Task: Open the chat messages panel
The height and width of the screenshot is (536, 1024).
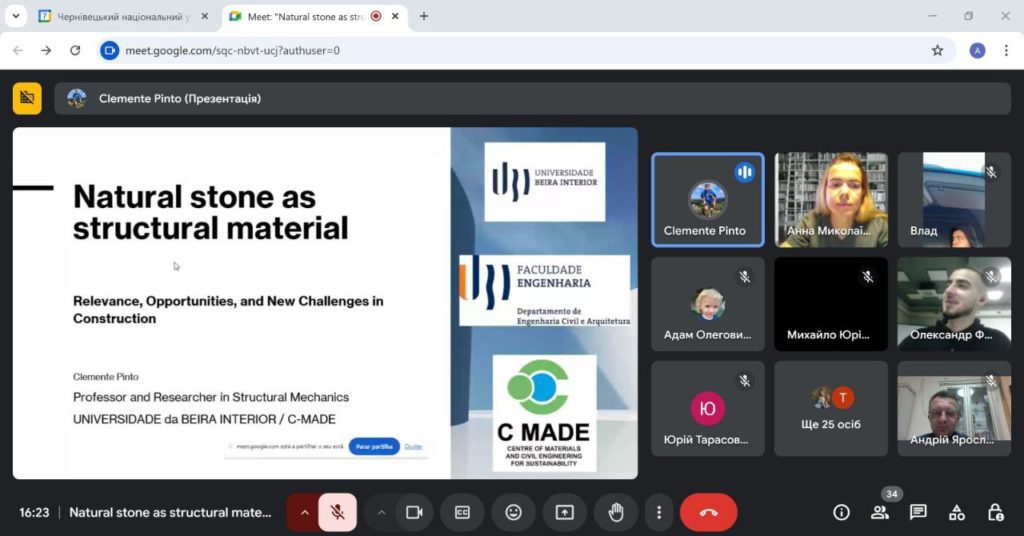Action: (x=918, y=512)
